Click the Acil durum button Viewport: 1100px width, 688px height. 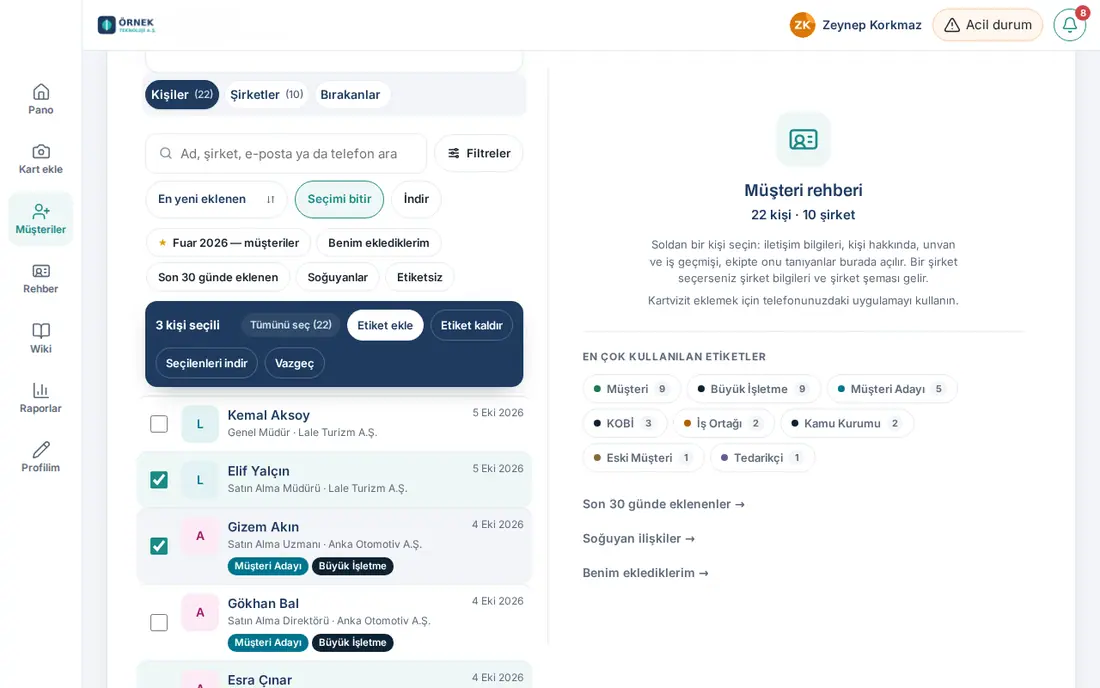(988, 25)
